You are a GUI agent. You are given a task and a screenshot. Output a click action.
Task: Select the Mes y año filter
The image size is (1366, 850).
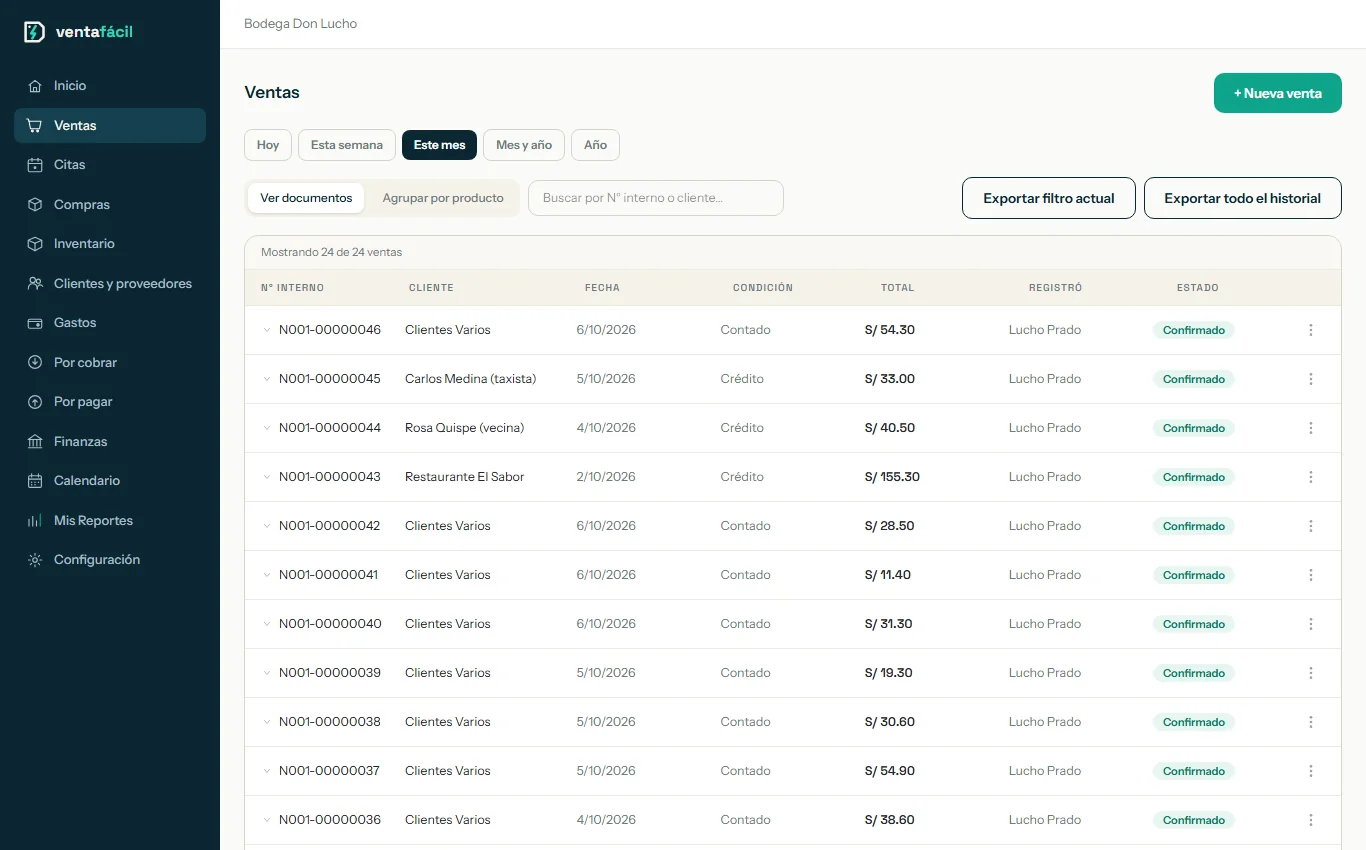point(524,145)
